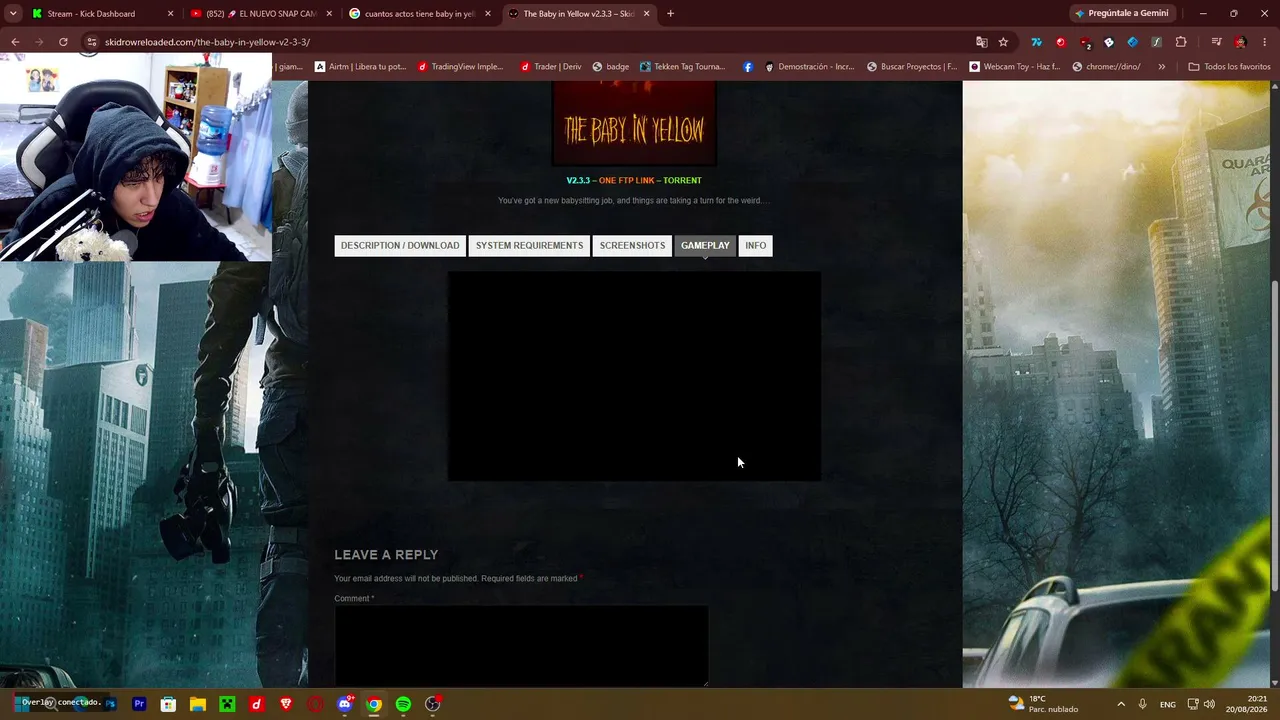1280x720 pixels.
Task: Open Premiere Pro from the taskbar
Action: (139, 704)
